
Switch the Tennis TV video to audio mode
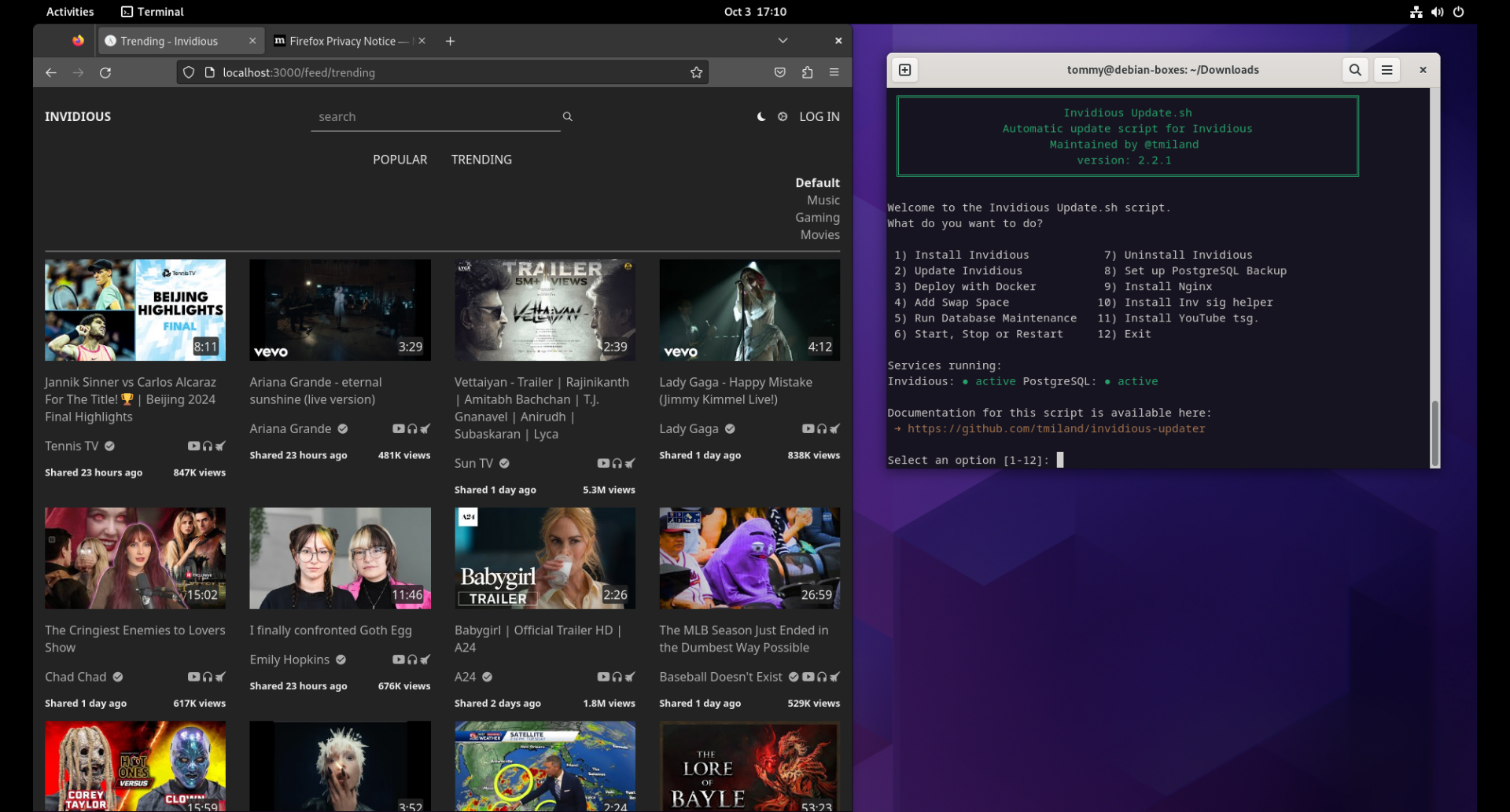click(208, 446)
